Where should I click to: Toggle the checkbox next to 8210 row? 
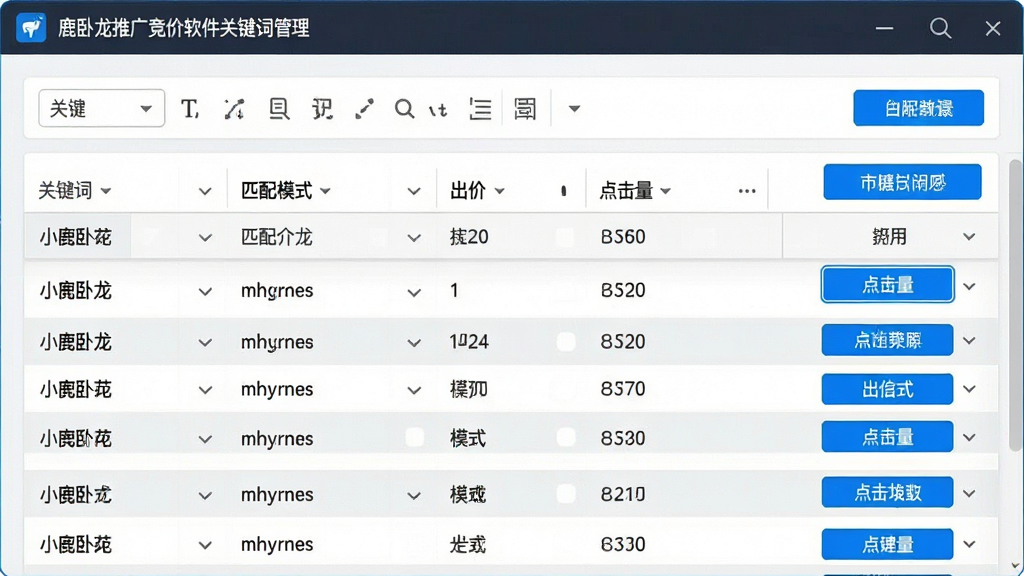click(566, 494)
